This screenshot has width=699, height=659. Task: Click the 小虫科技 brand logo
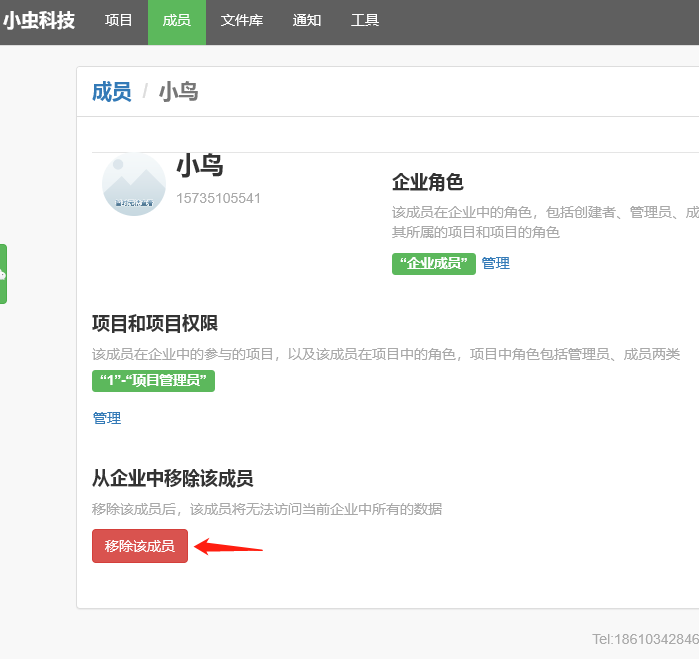[x=39, y=21]
